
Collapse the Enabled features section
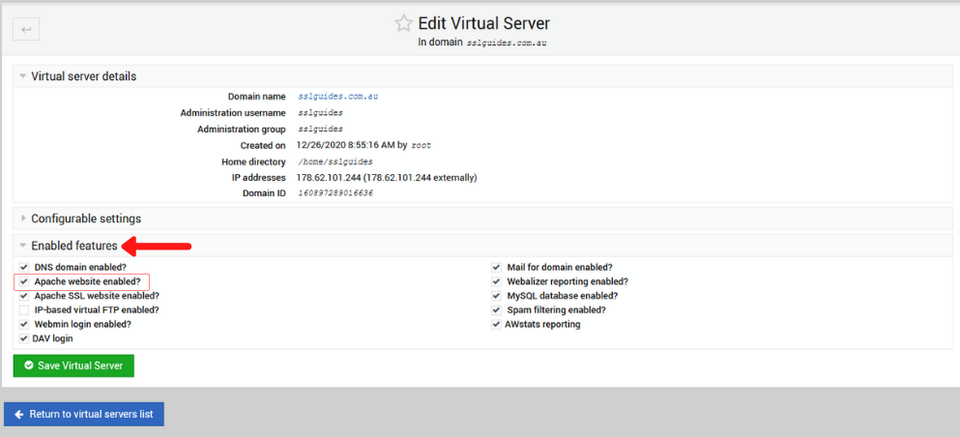[x=74, y=245]
